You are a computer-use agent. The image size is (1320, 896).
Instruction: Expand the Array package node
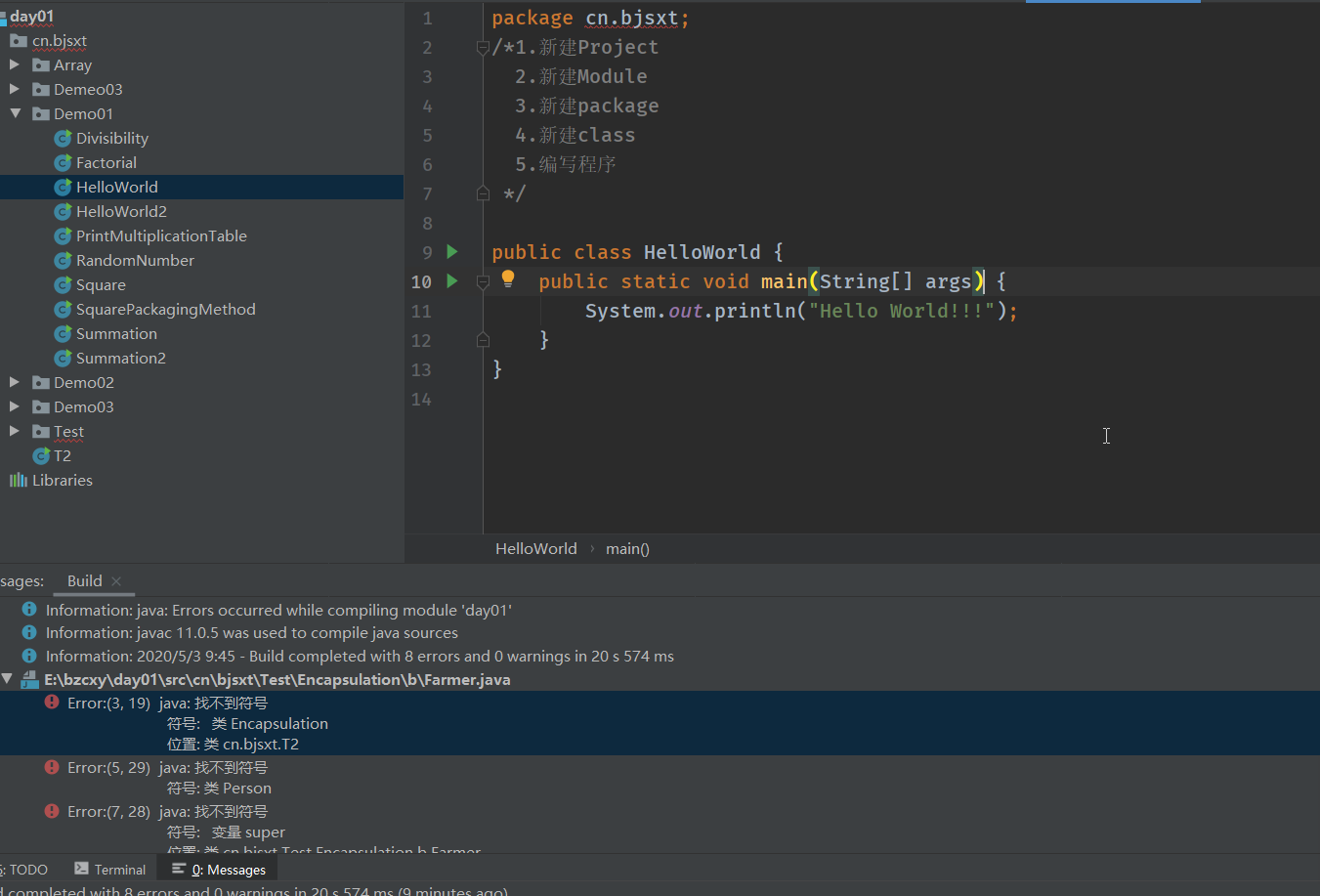click(x=15, y=64)
